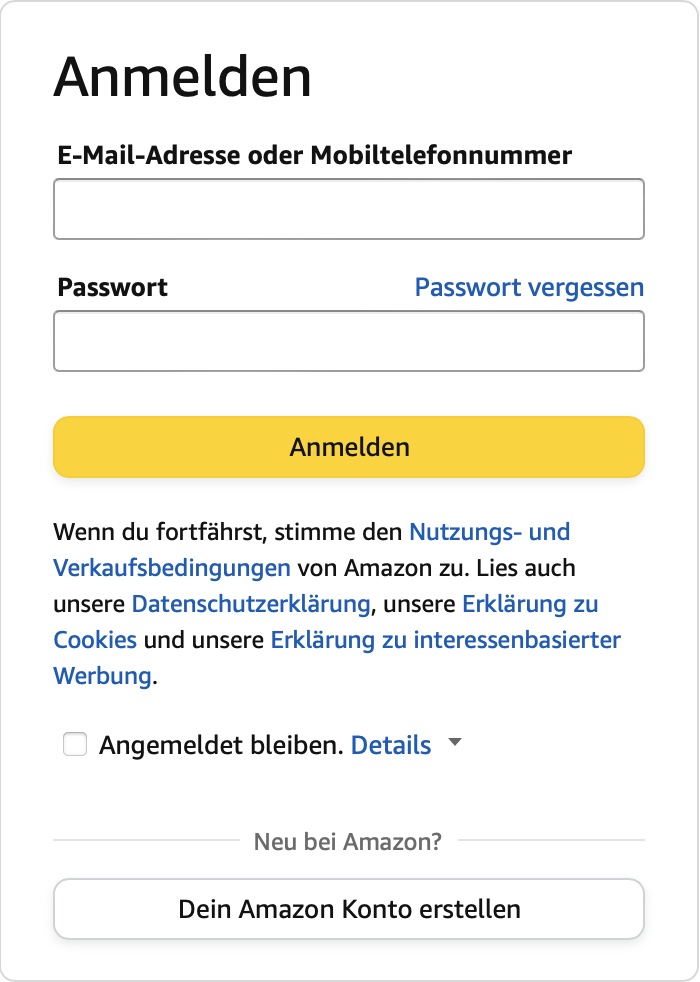Image resolution: width=700 pixels, height=982 pixels.
Task: Focus the Passwort input field
Action: coord(348,341)
